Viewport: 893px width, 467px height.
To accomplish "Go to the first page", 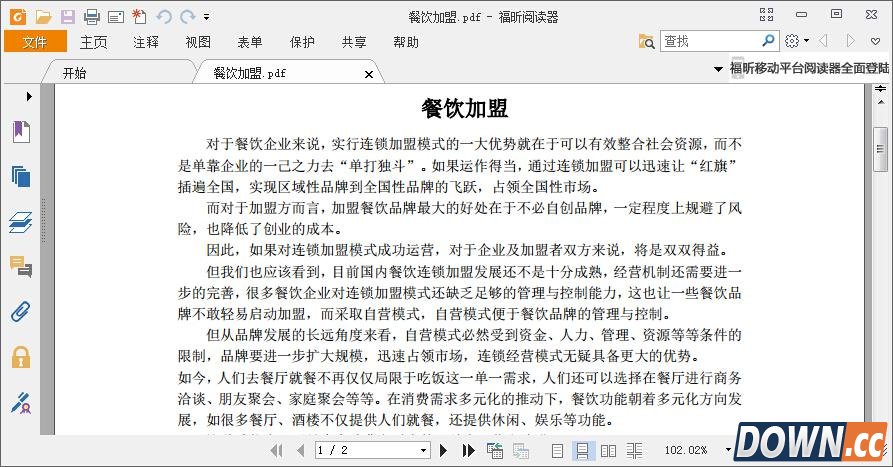I will point(277,450).
